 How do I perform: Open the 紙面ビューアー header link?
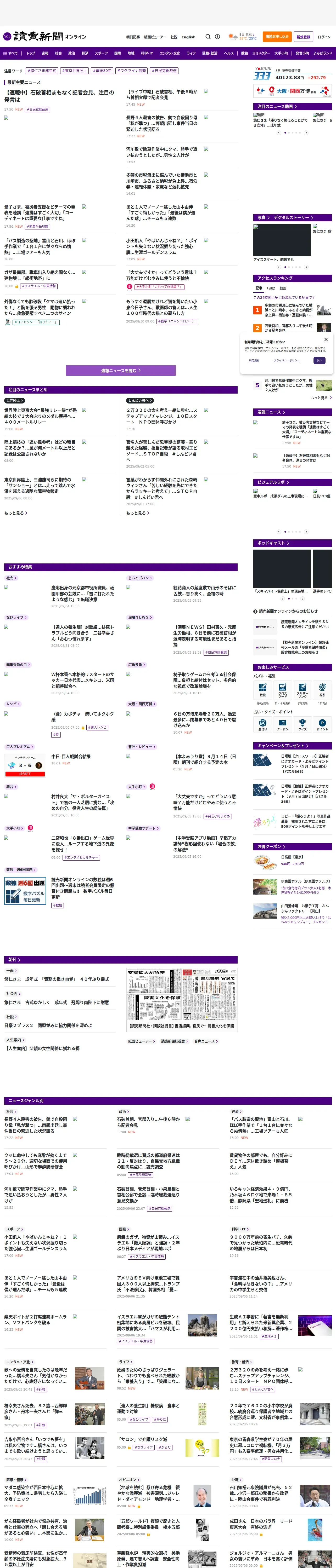(155, 37)
